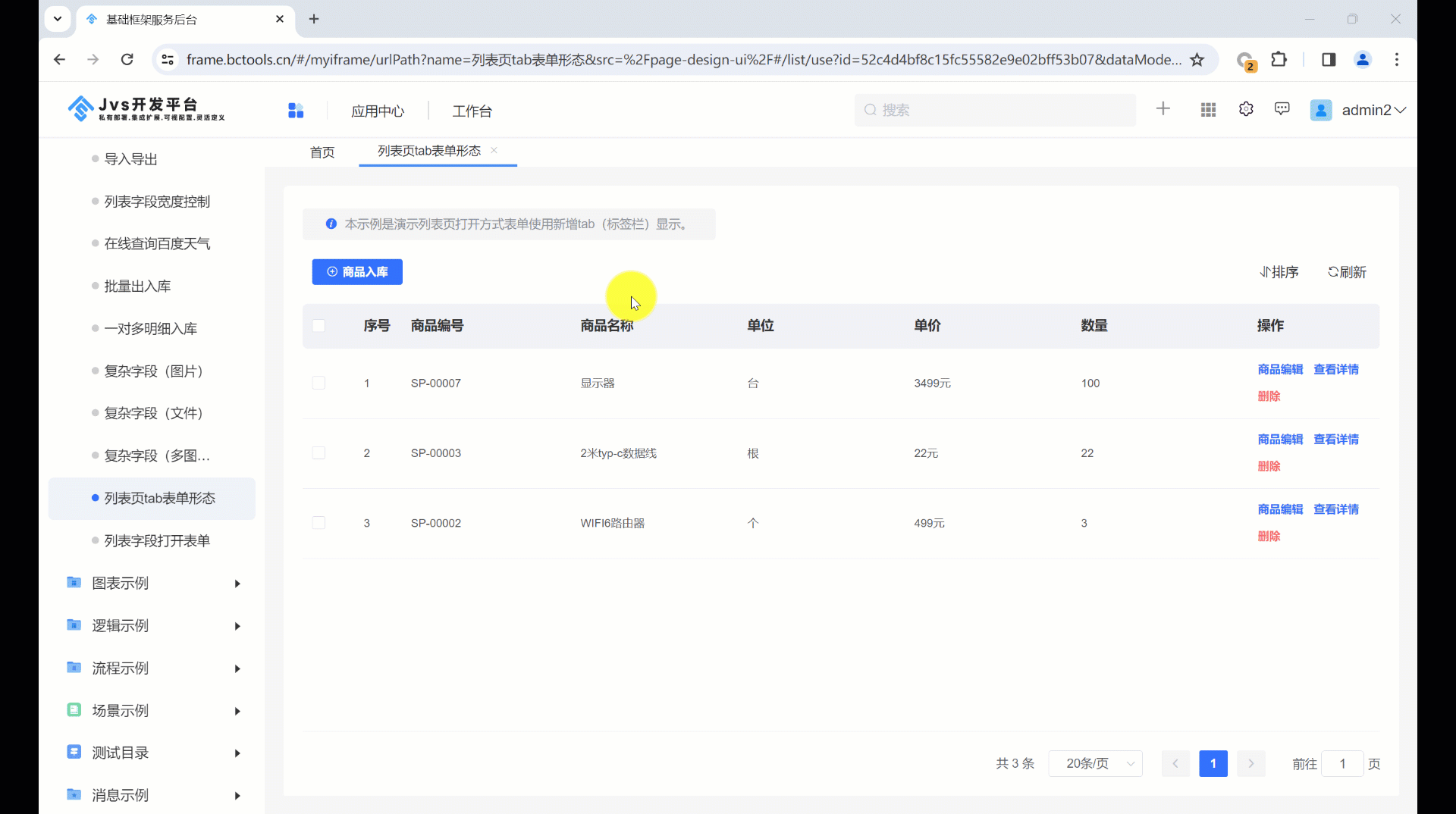Expand the 逻辑示例 menu arrow
1456x814 pixels.
point(237,626)
